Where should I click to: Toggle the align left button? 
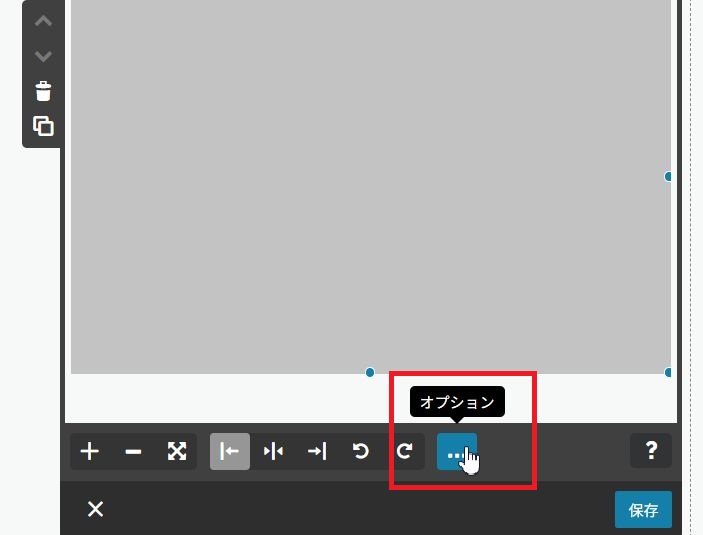(x=230, y=451)
